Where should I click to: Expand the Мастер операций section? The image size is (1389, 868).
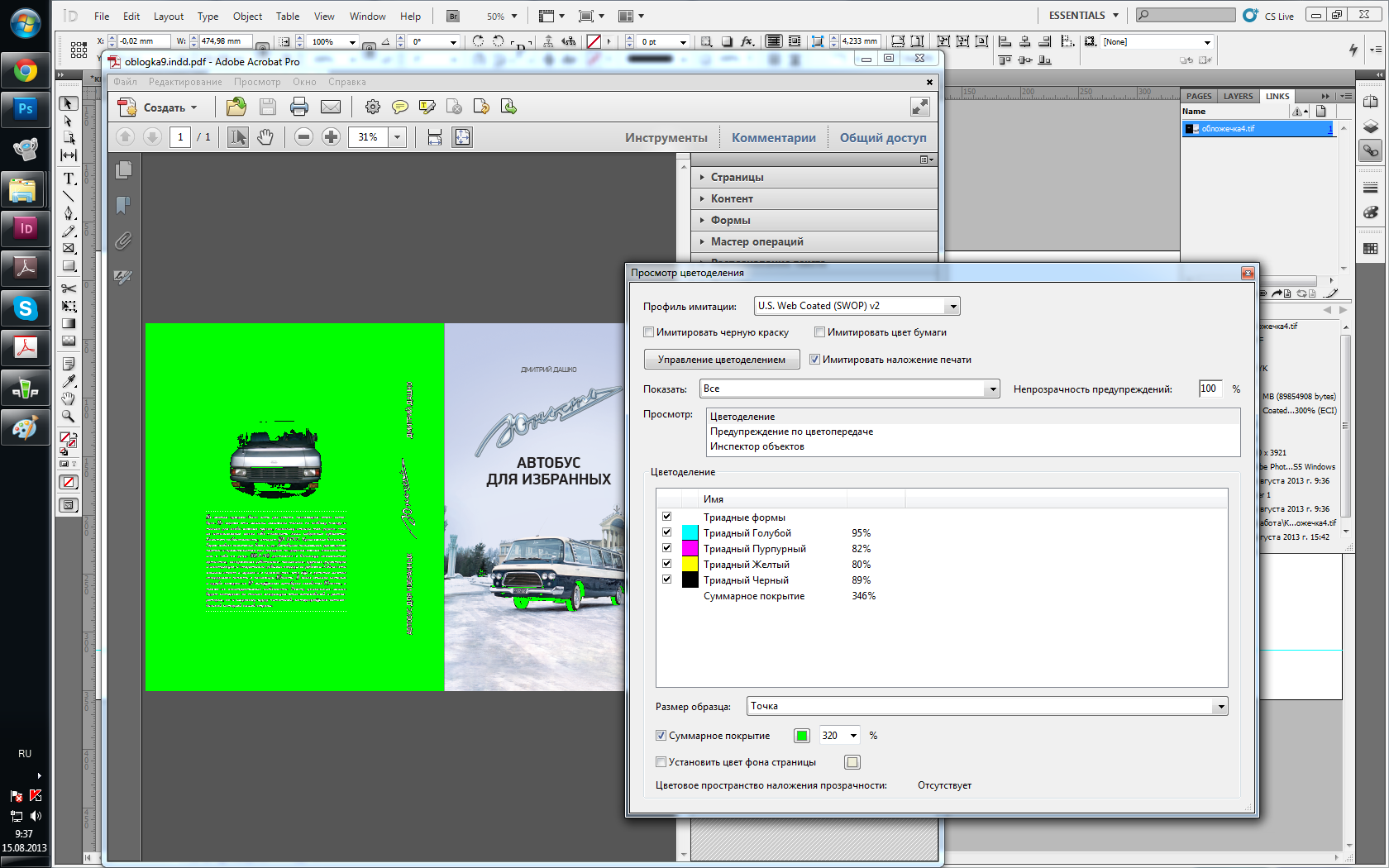(814, 241)
